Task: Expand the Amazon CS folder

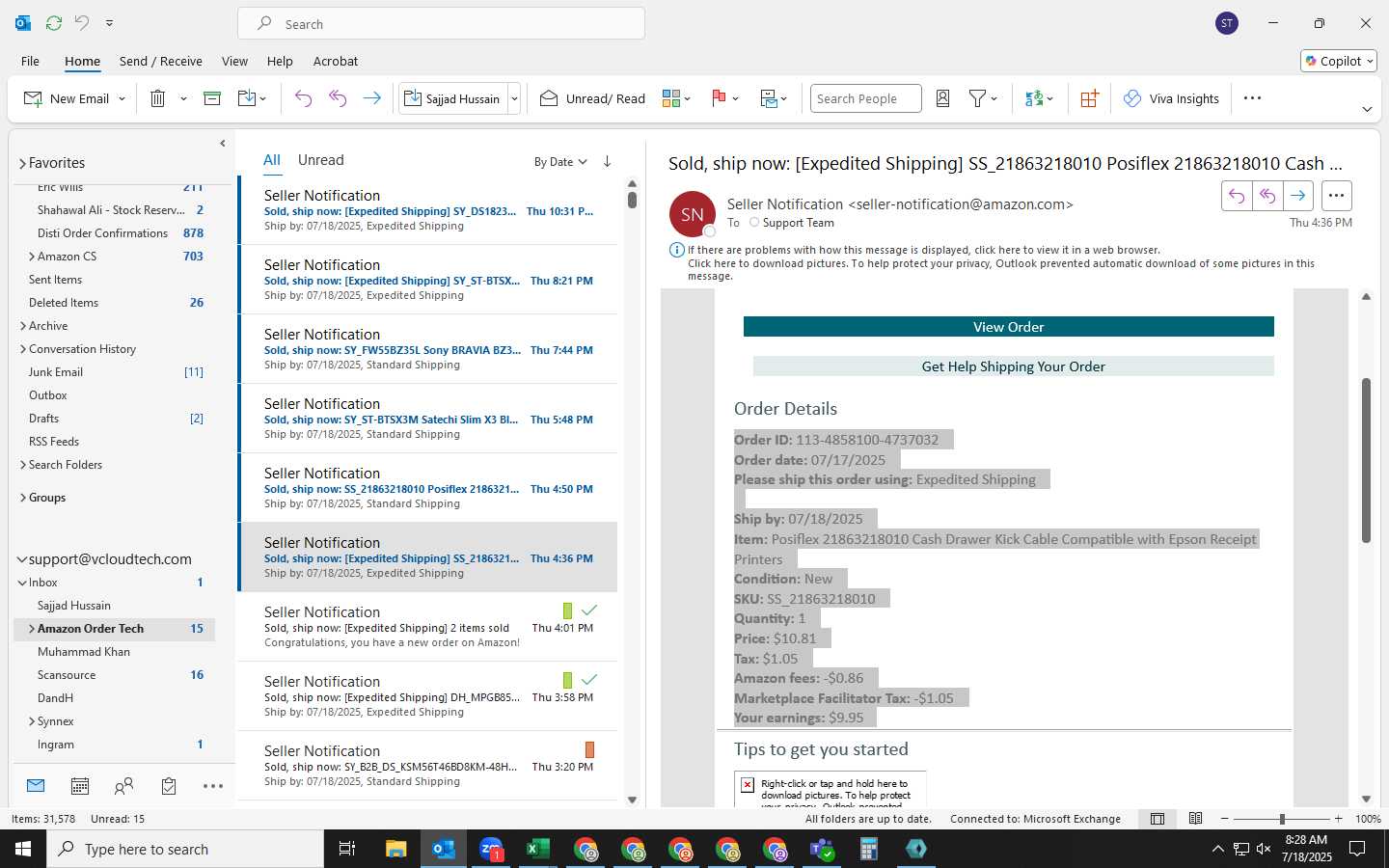Action: click(32, 257)
